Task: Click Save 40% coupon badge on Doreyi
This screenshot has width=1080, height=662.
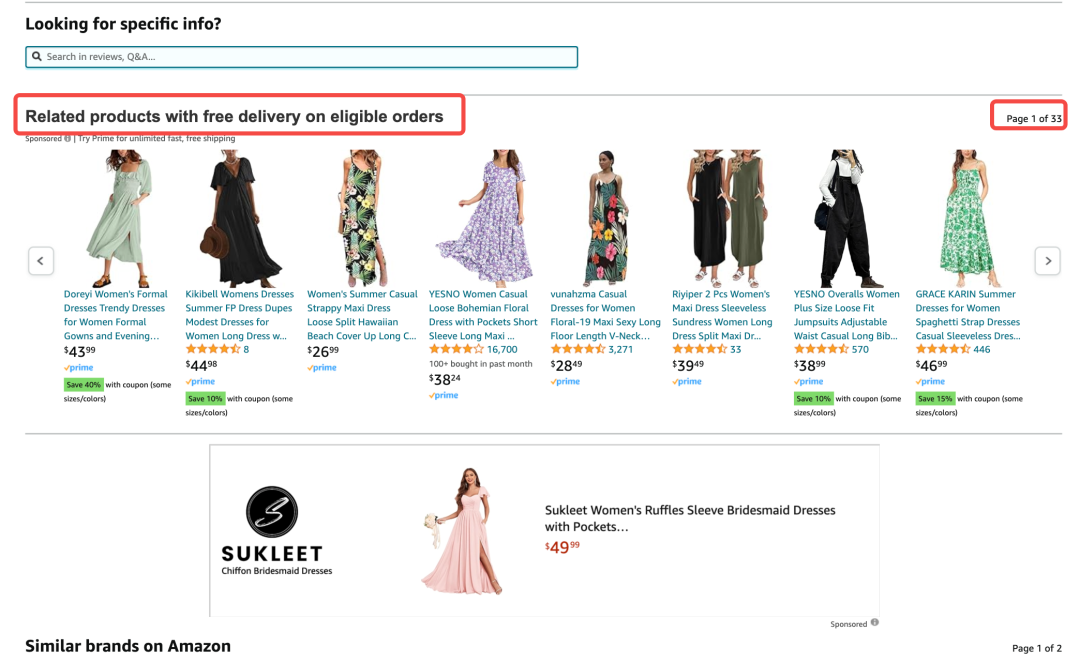Action: 84,385
